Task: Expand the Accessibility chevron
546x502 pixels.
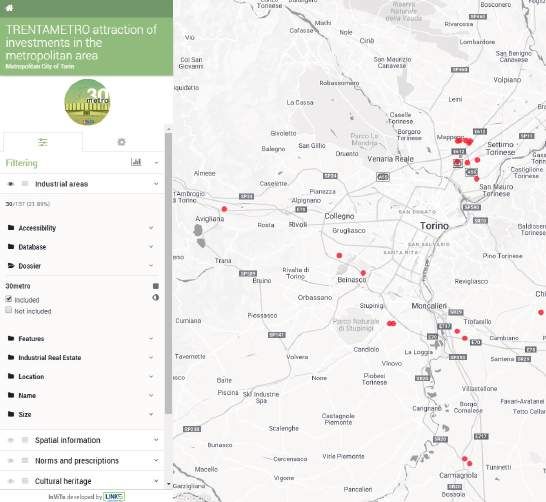Action: 151,228
